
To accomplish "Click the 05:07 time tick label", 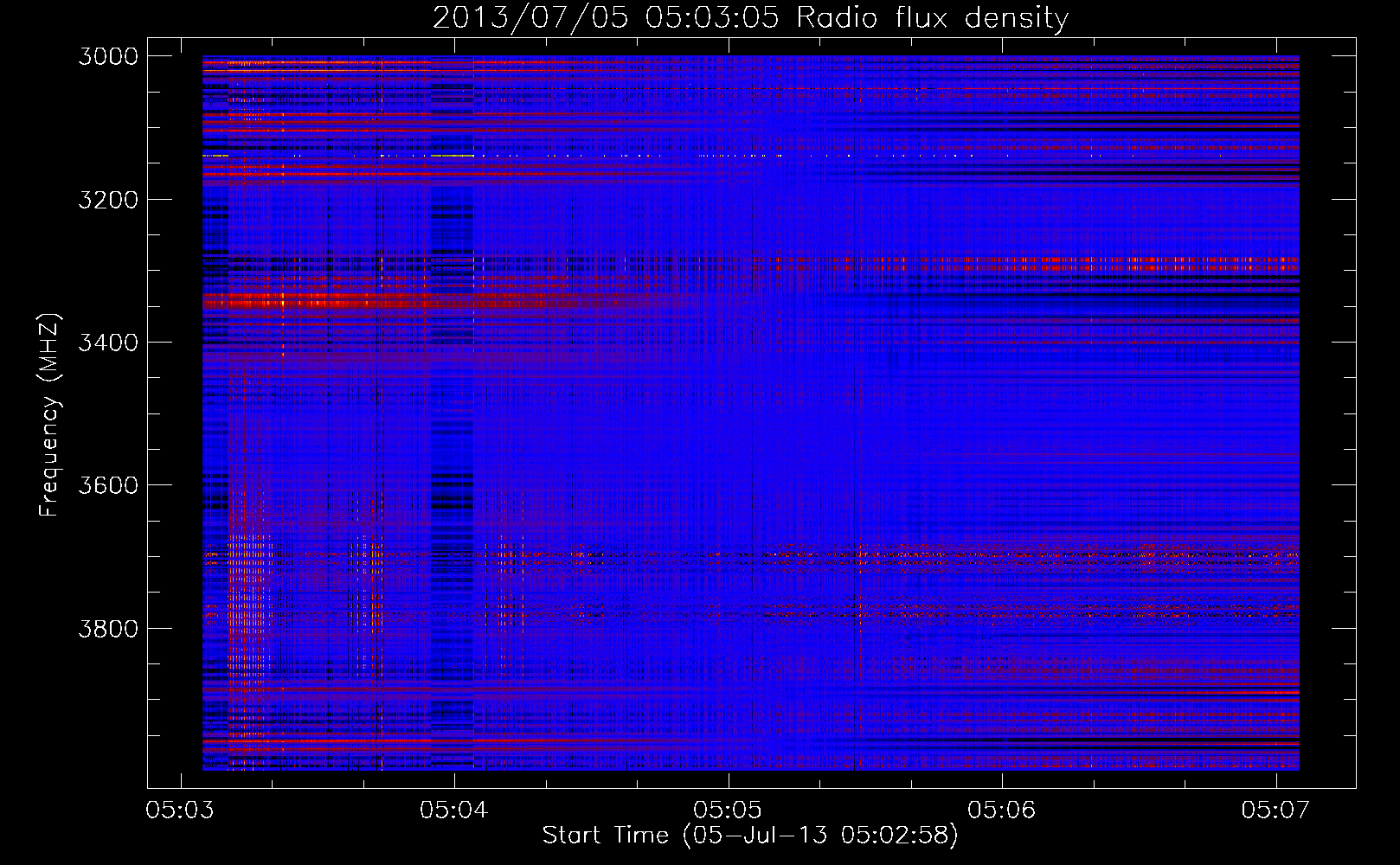I will 1276,810.
